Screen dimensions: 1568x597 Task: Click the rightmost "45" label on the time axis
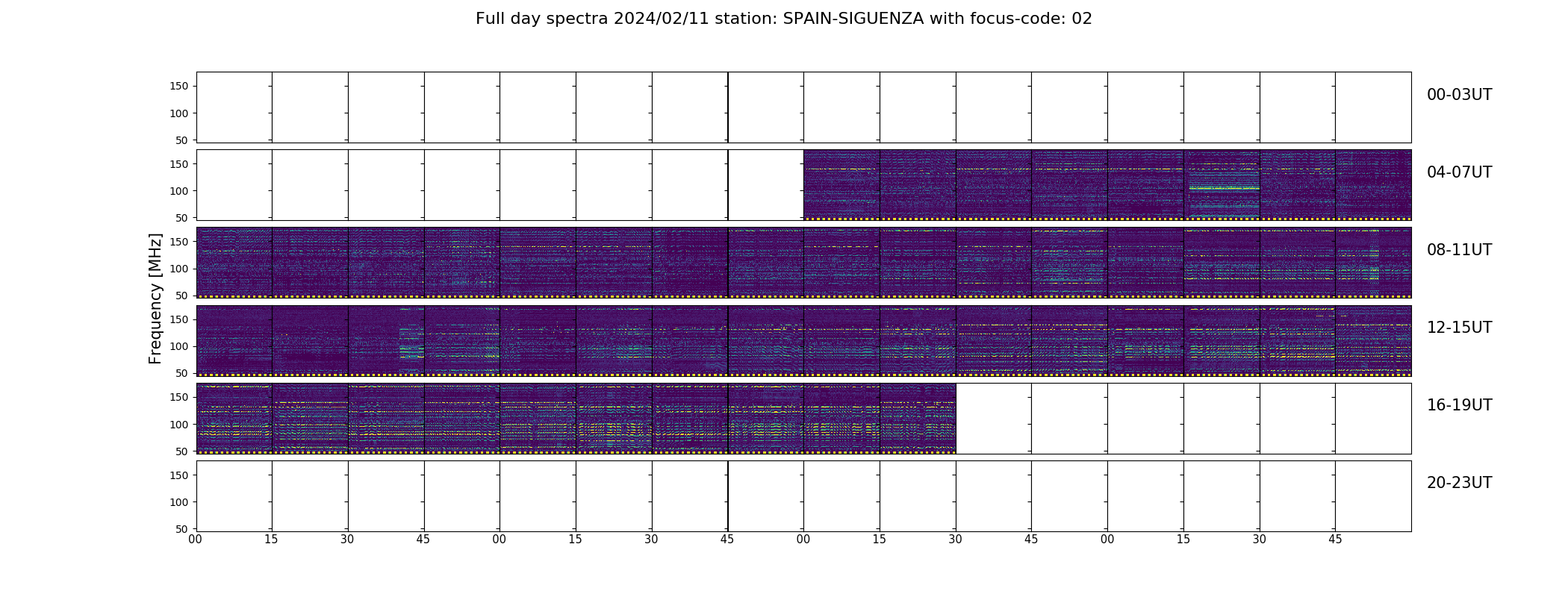pyautogui.click(x=1335, y=540)
